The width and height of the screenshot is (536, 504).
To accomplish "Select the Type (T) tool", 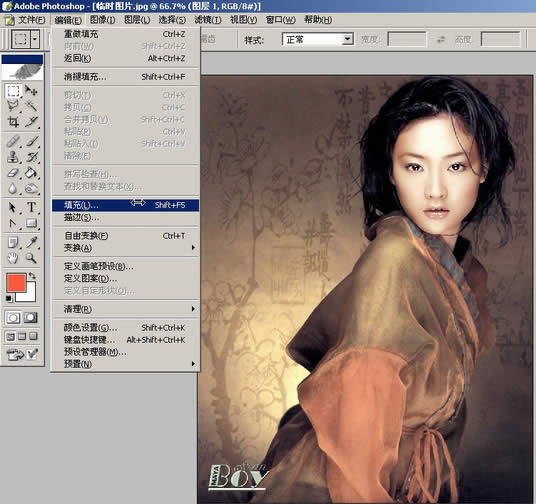I will (x=31, y=208).
